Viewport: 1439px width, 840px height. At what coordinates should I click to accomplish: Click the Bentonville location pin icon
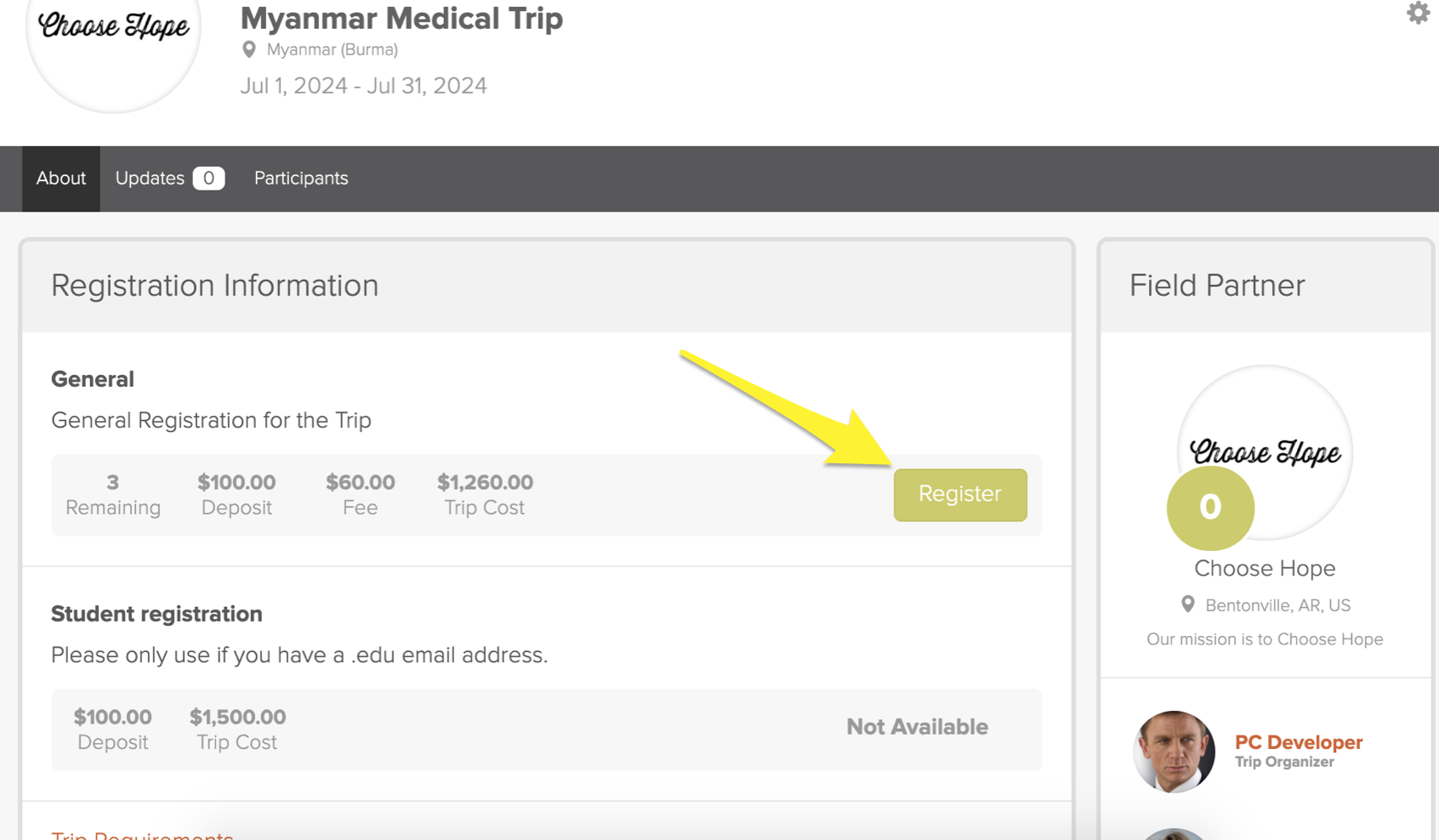[1188, 604]
